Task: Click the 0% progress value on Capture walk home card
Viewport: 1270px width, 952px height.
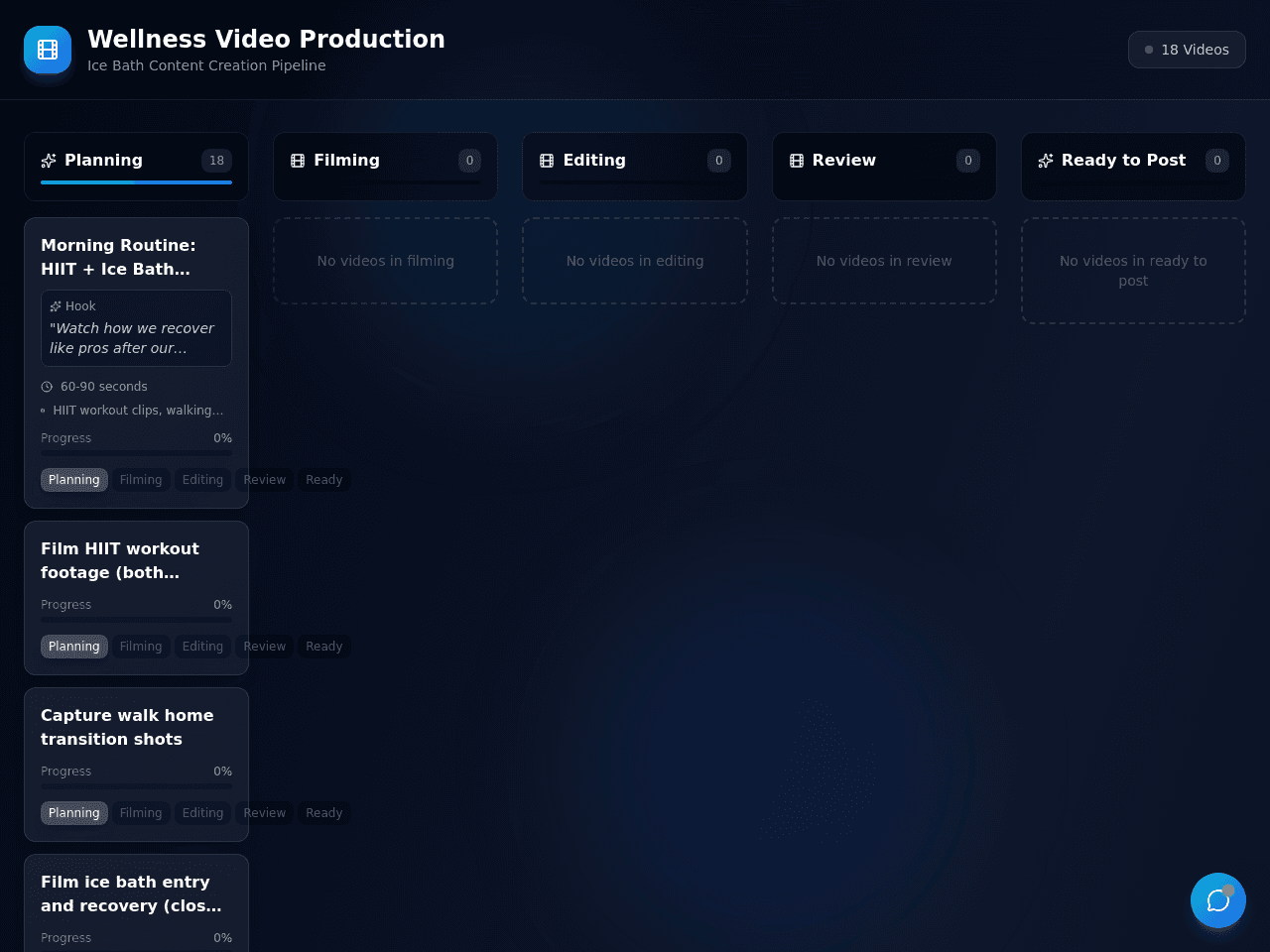Action: (222, 772)
